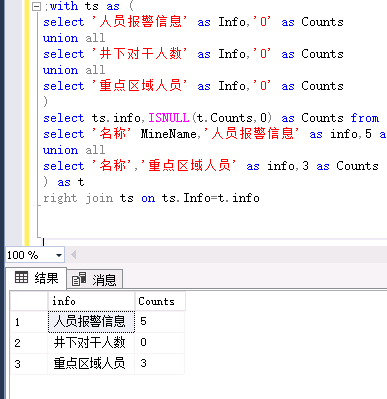This screenshot has height=399, width=387.
Task: Select row header 1 in results grid
Action: tap(29, 322)
